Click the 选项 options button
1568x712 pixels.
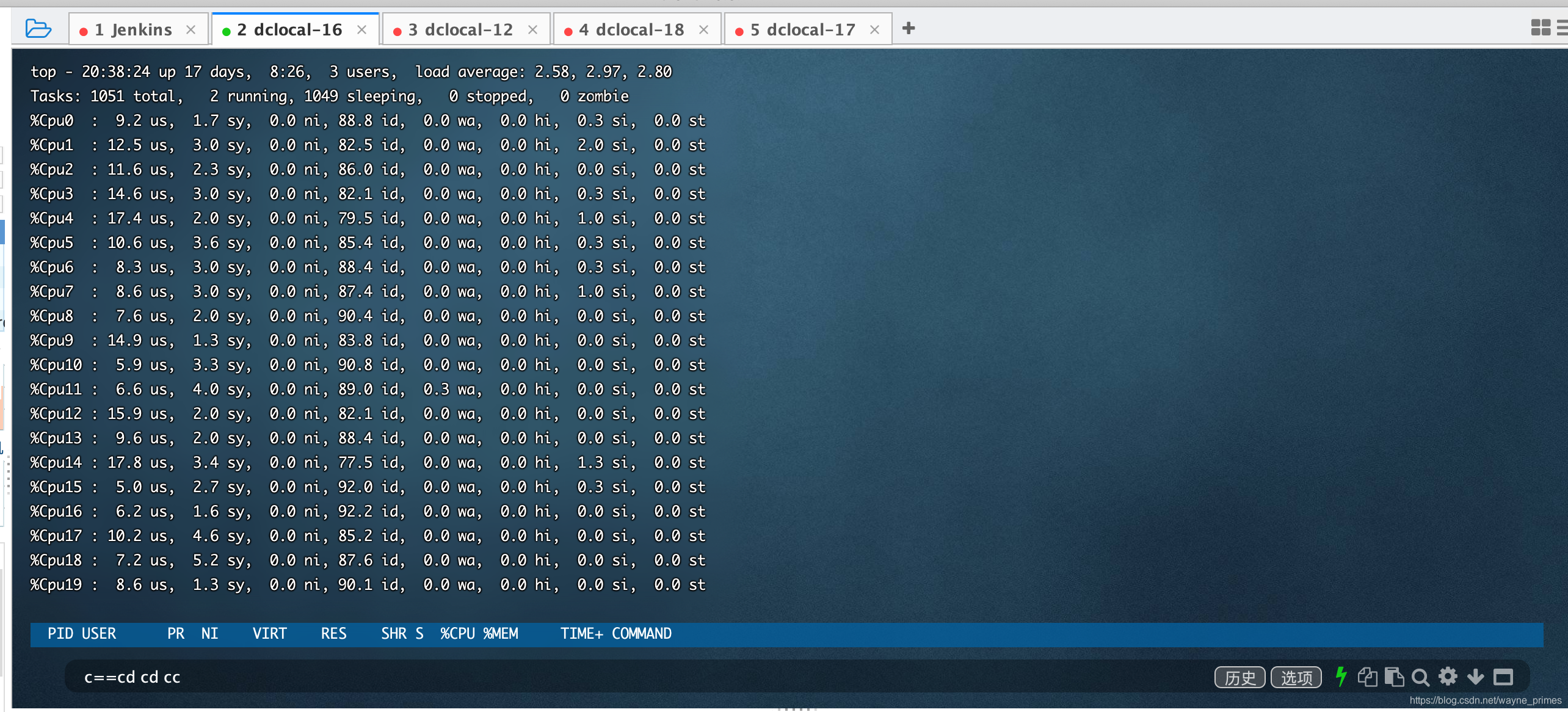pyautogui.click(x=1296, y=677)
